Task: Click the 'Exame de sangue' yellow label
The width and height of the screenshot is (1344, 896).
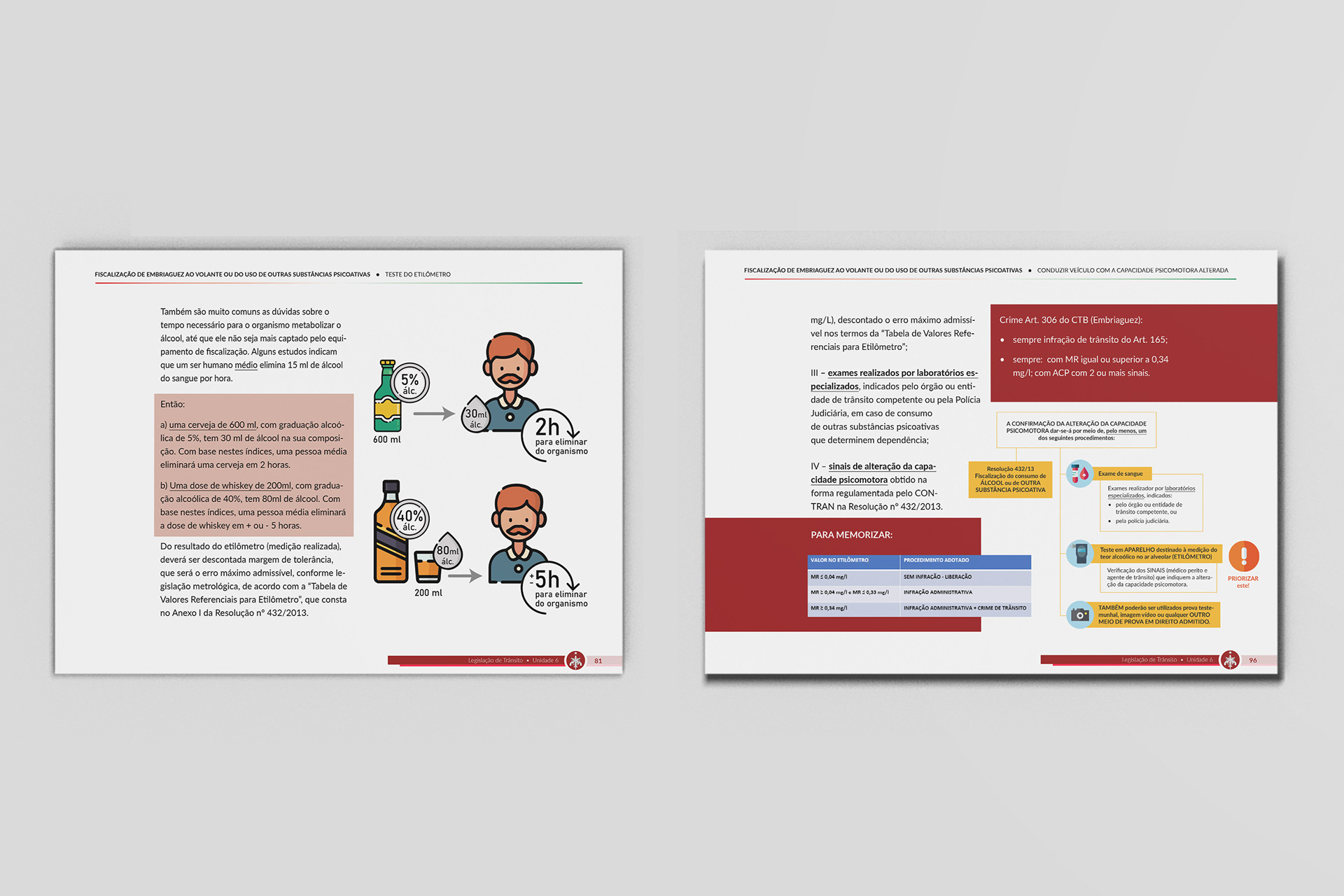Action: [x=1120, y=474]
